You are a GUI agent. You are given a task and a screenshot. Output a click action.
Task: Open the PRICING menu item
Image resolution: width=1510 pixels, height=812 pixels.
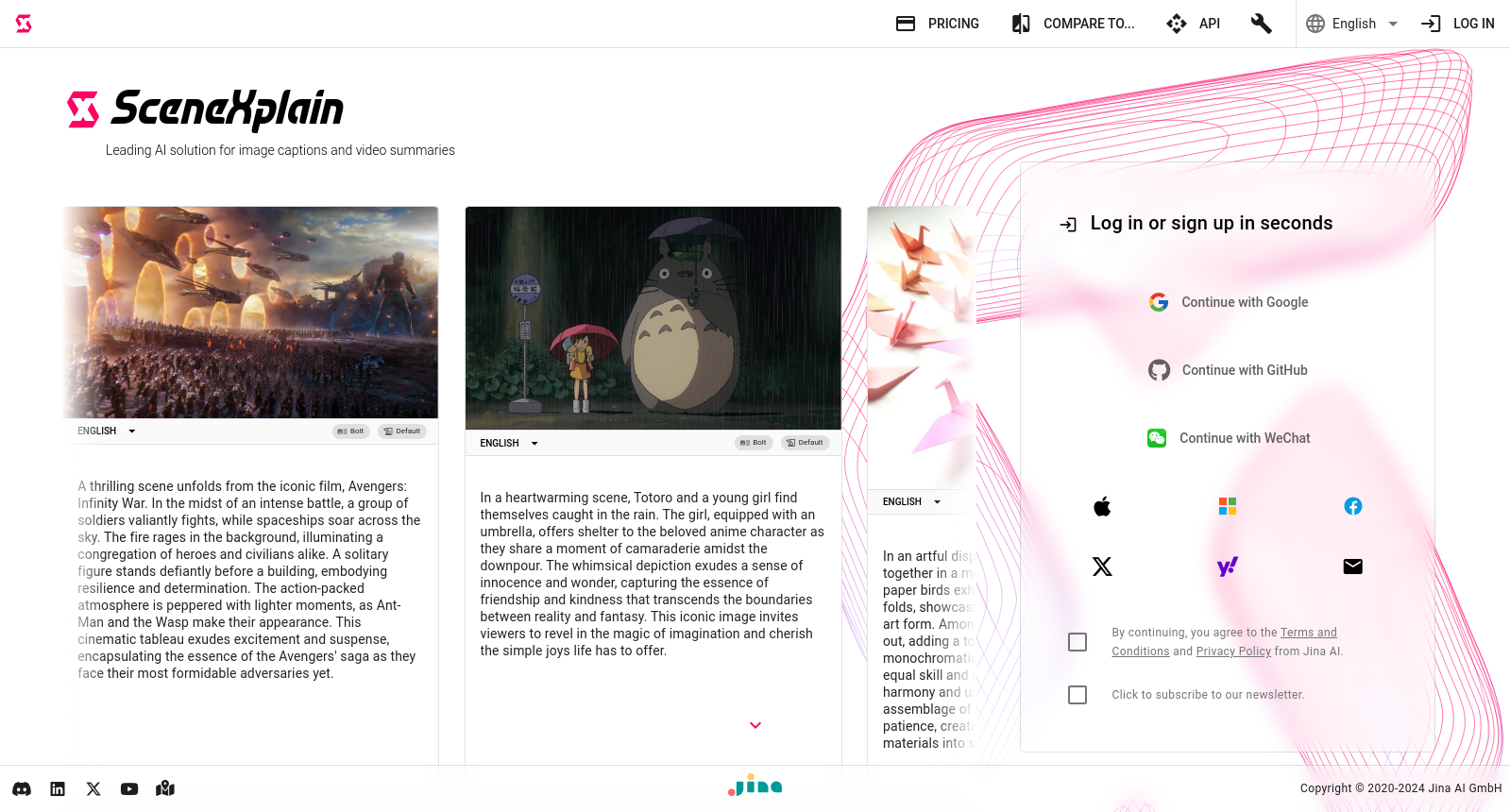tap(938, 24)
